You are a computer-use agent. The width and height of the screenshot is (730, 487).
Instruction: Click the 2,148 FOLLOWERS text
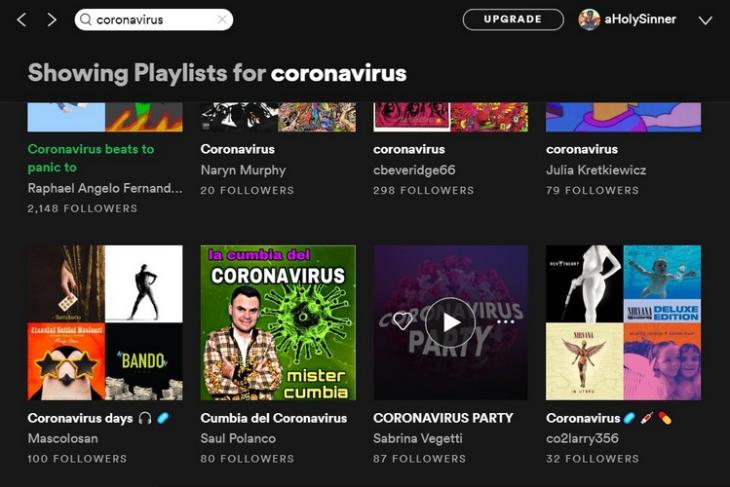(82, 209)
